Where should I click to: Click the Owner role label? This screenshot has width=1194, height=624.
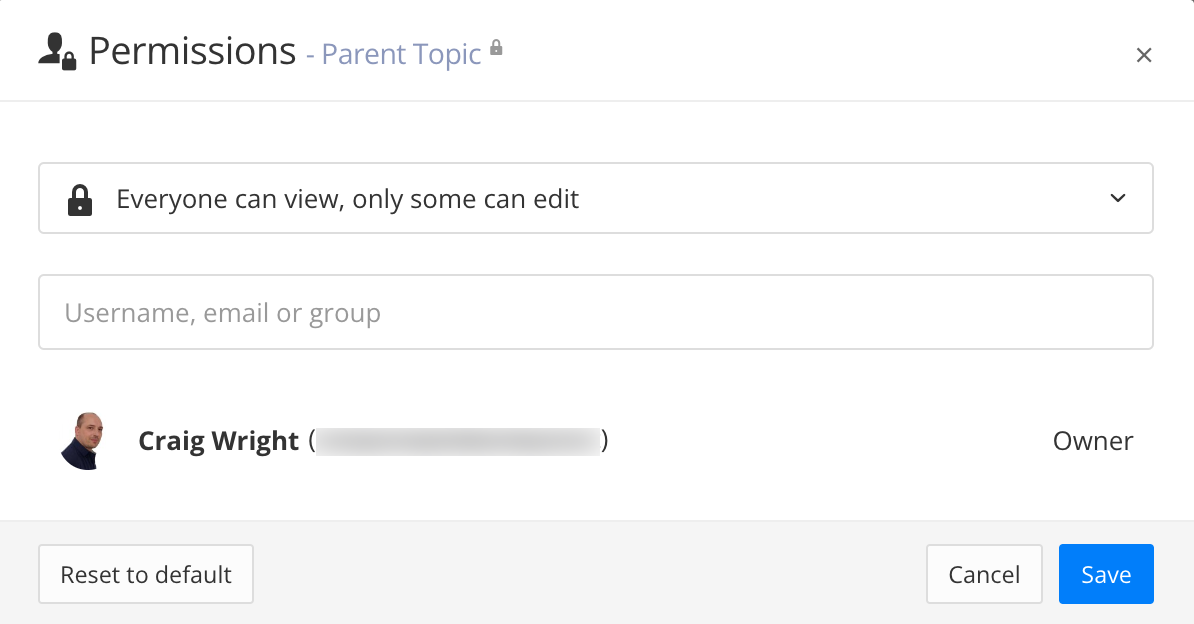[x=1093, y=440]
